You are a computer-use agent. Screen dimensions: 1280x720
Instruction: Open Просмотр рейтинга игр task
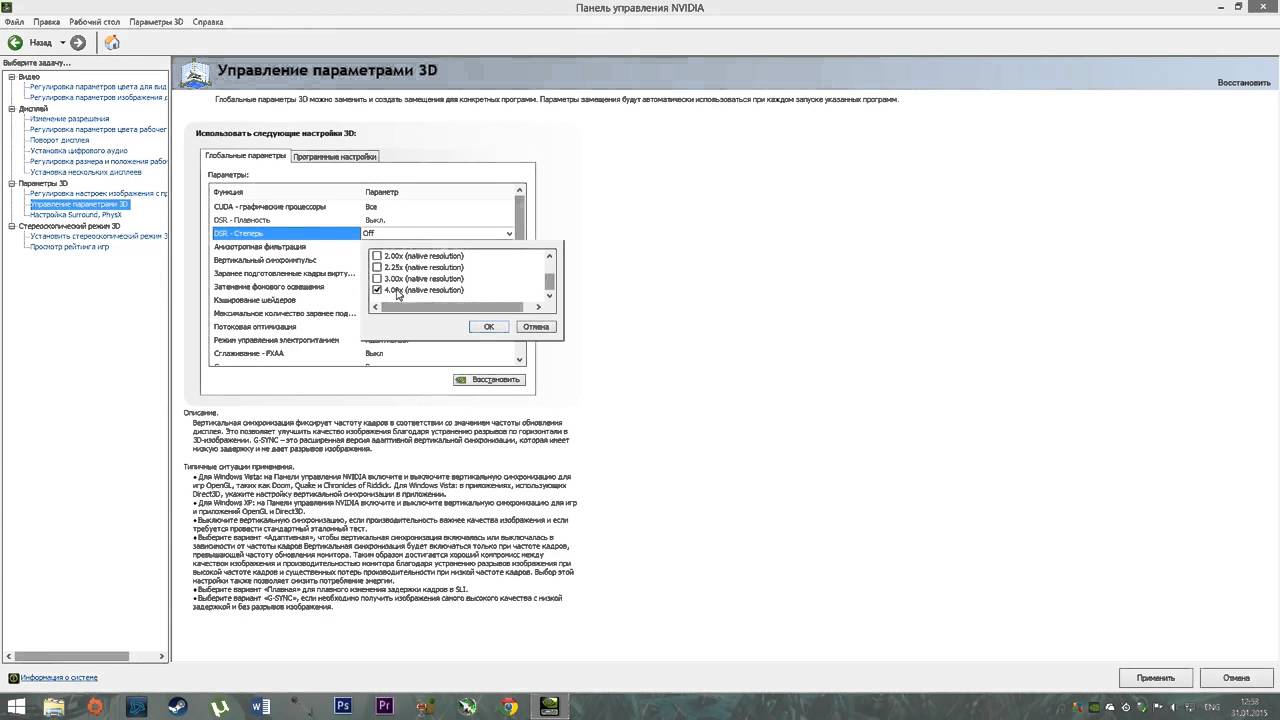pyautogui.click(x=69, y=247)
